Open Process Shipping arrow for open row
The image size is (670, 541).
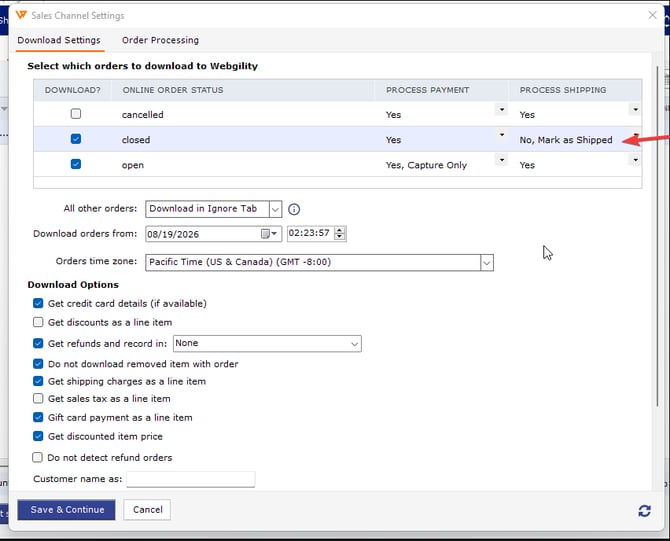pos(636,160)
